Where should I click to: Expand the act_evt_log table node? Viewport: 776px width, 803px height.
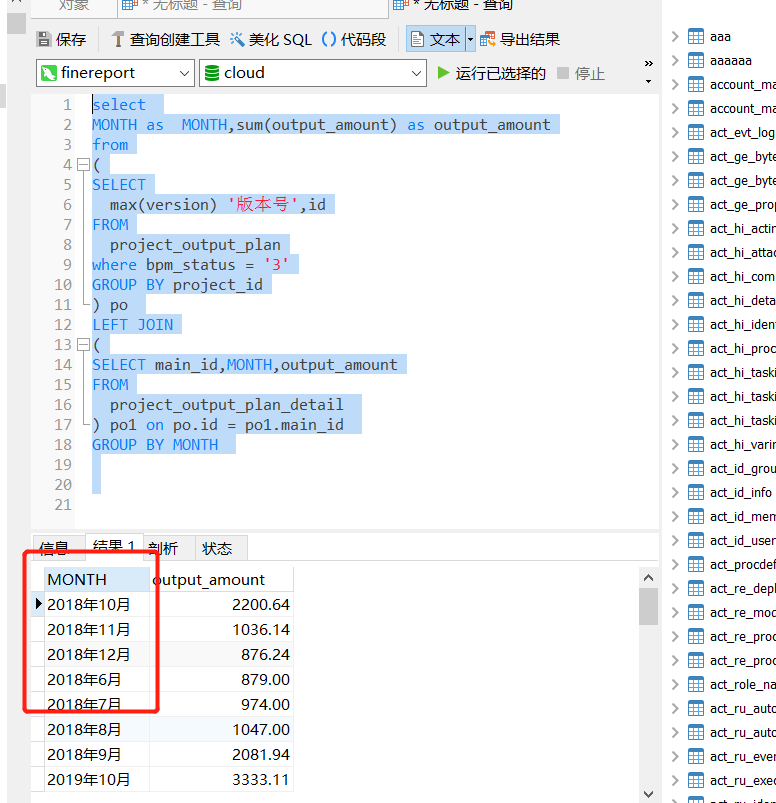tap(676, 133)
